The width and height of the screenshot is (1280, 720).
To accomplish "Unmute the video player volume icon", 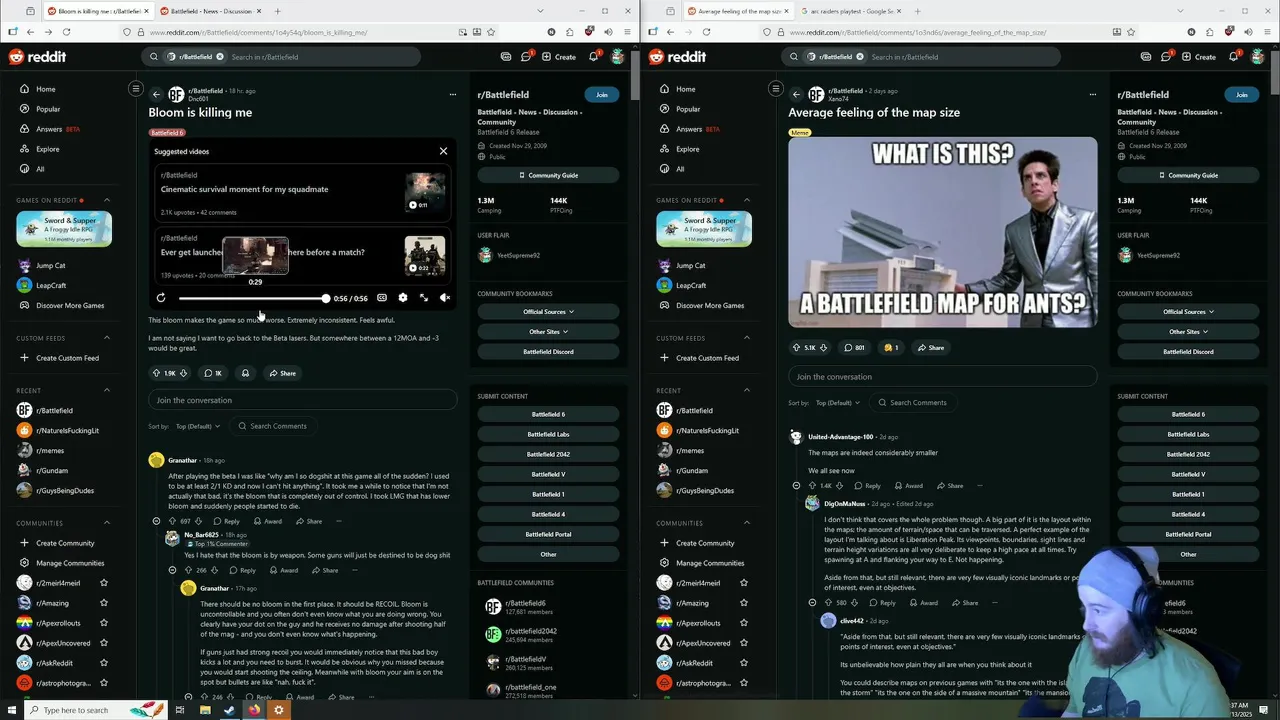I will (x=445, y=298).
